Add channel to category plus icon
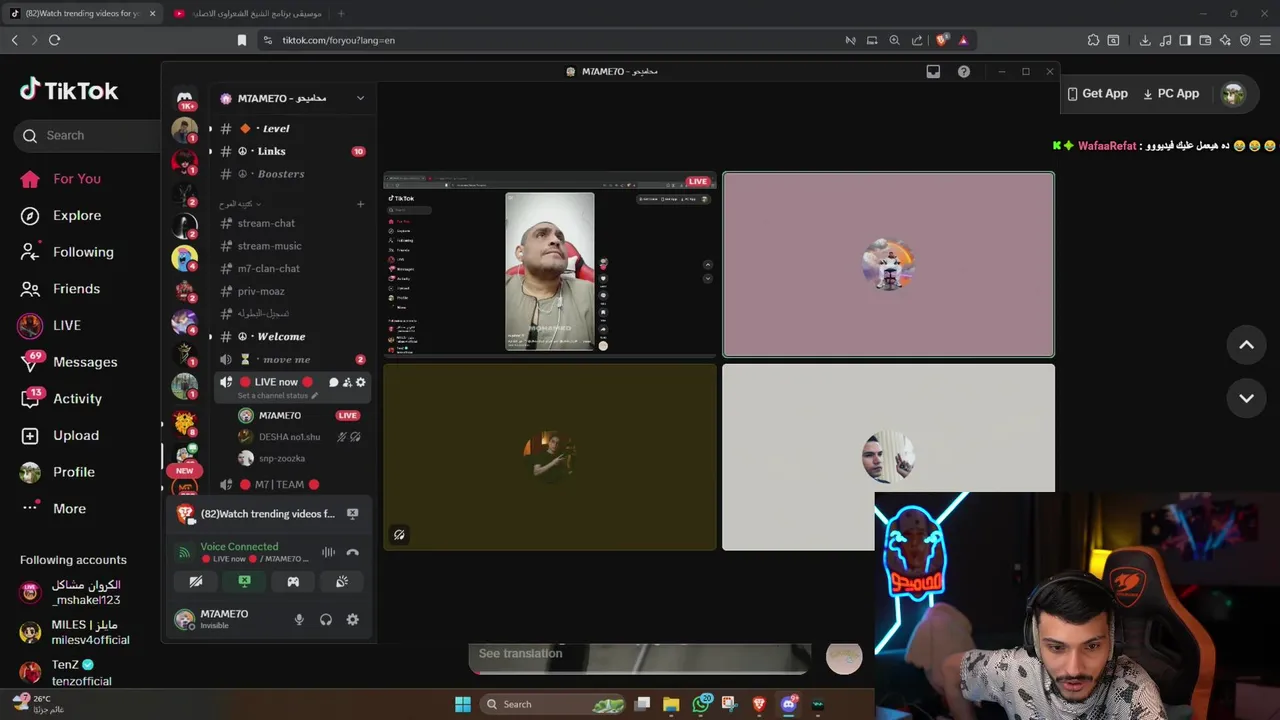This screenshot has width=1280, height=720. (360, 204)
